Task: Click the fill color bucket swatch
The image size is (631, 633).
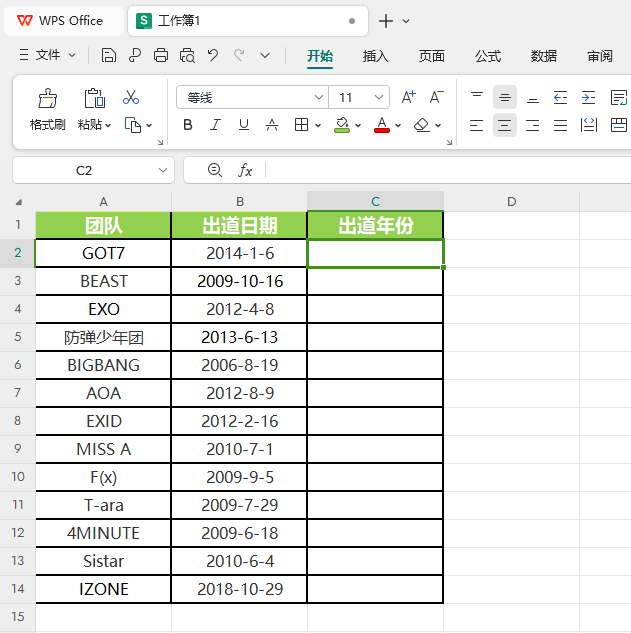Action: pos(342,125)
